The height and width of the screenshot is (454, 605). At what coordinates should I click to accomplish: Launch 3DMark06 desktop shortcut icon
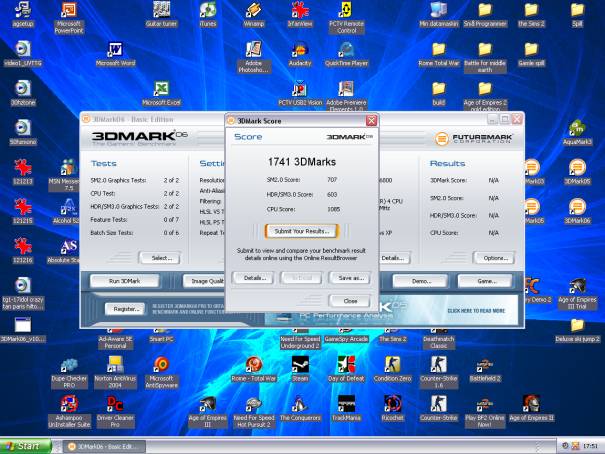577,212
